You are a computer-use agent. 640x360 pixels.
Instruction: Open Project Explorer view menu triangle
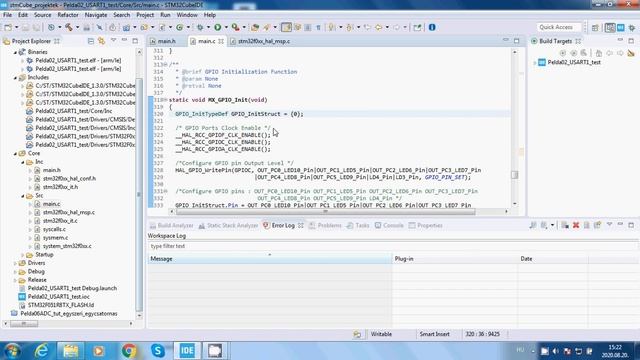pyautogui.click(x=113, y=40)
